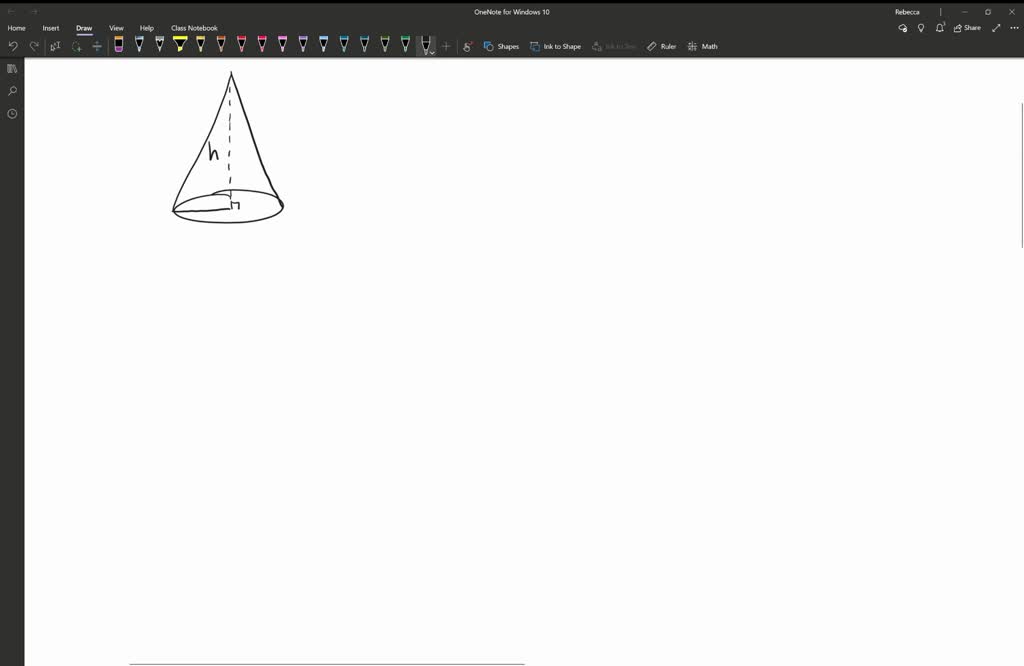Select the selected black pen
This screenshot has width=1024, height=666.
coord(424,44)
